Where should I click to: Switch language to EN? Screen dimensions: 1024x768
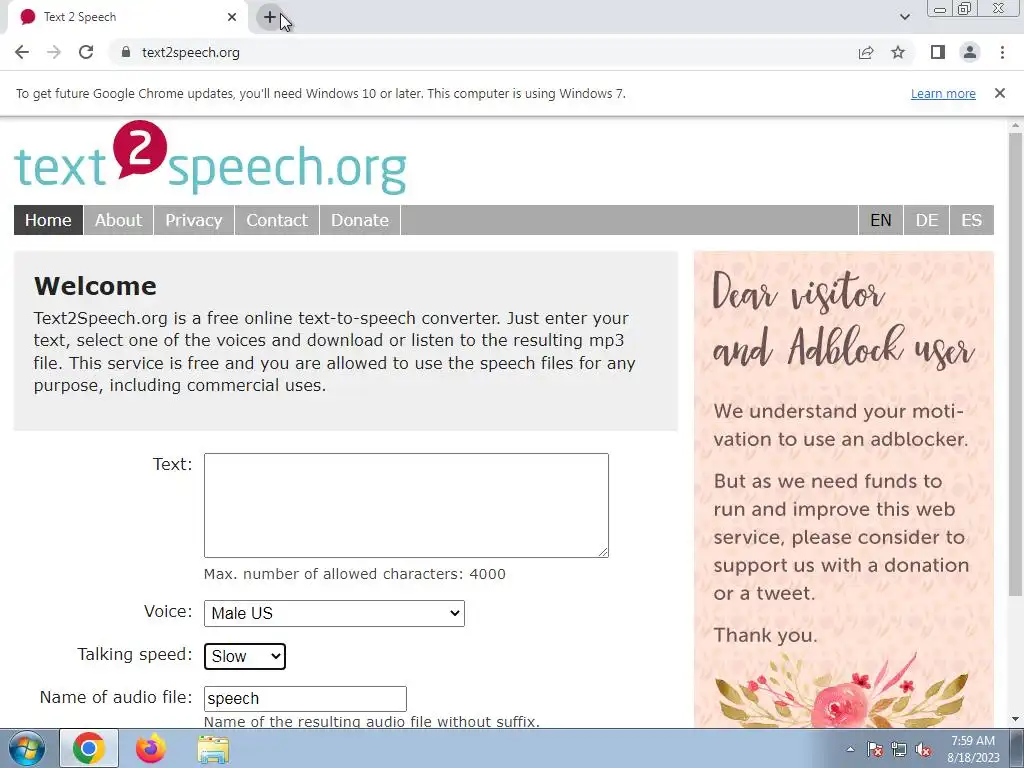point(881,220)
